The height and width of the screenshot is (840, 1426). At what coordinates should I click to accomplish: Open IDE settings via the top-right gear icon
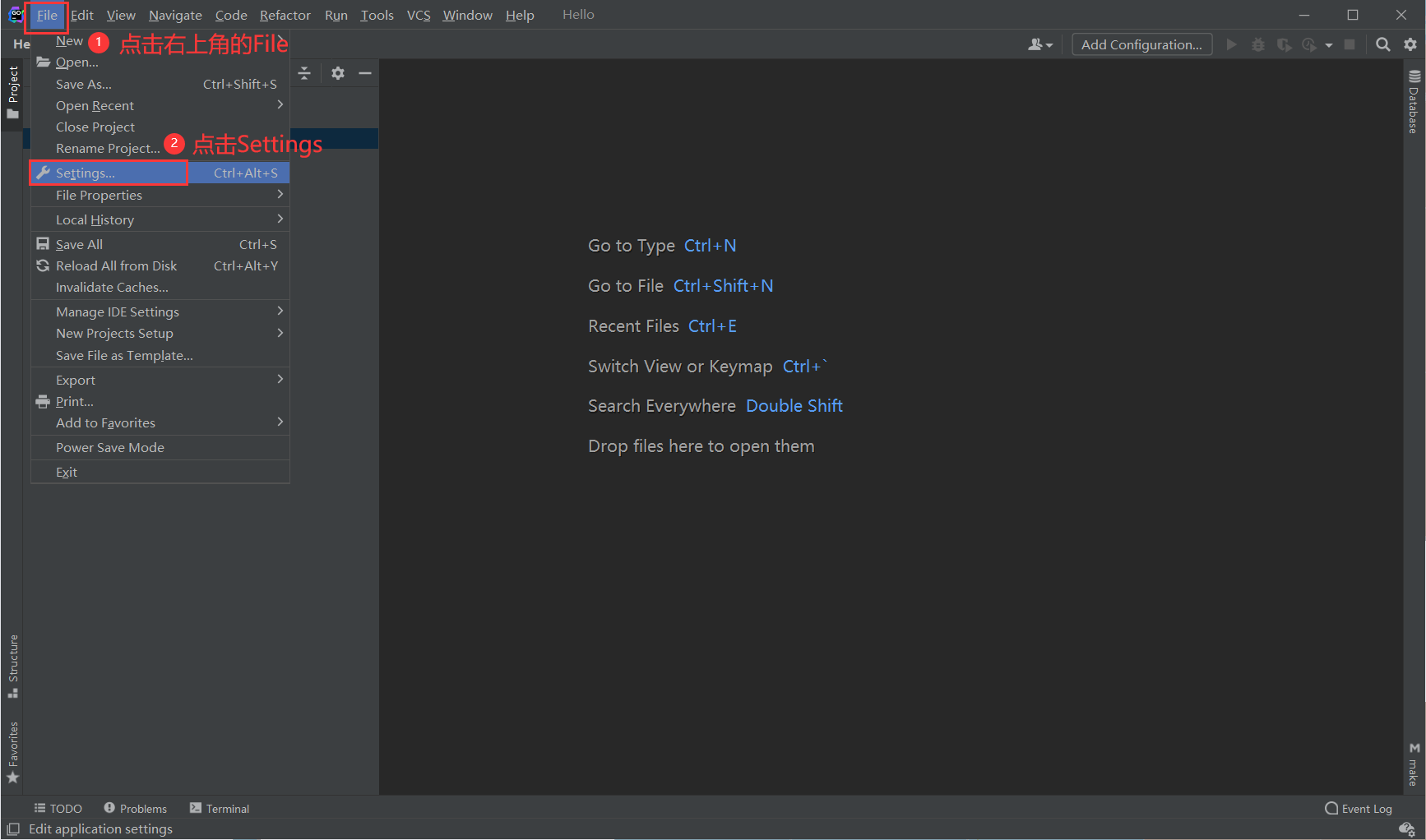pos(1411,44)
